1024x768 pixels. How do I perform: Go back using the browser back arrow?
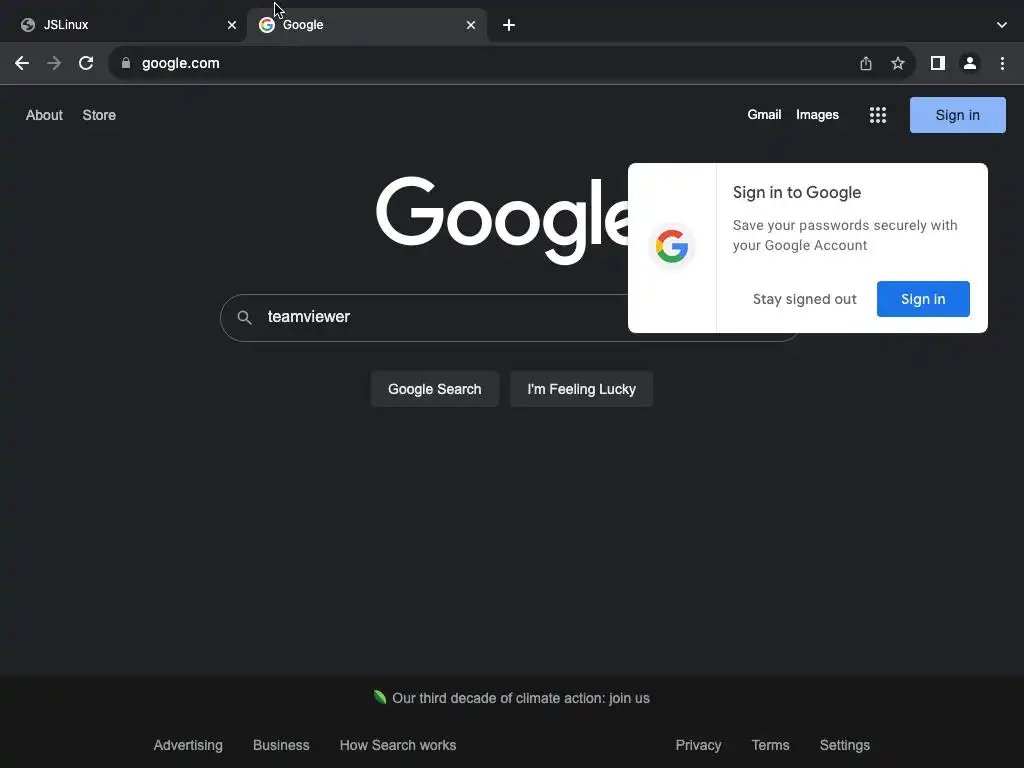point(22,63)
